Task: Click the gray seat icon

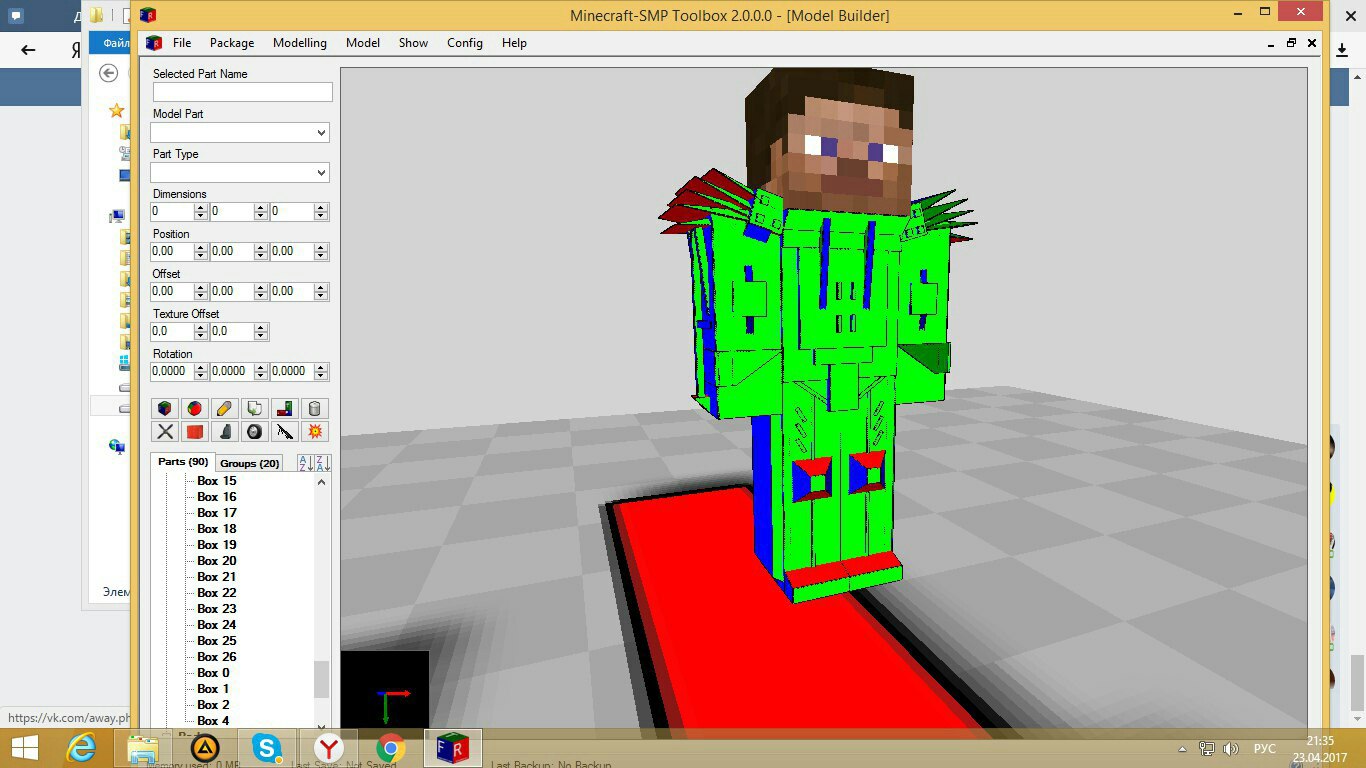Action: click(225, 431)
